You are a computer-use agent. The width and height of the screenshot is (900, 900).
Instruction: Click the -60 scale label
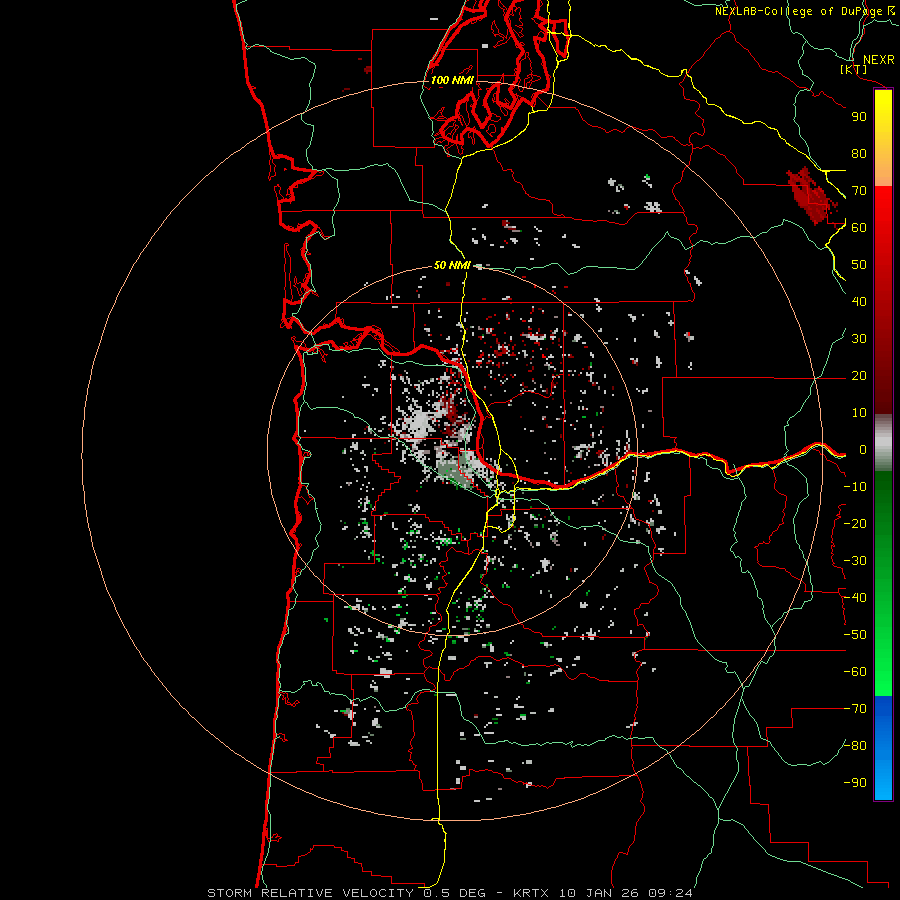click(855, 672)
